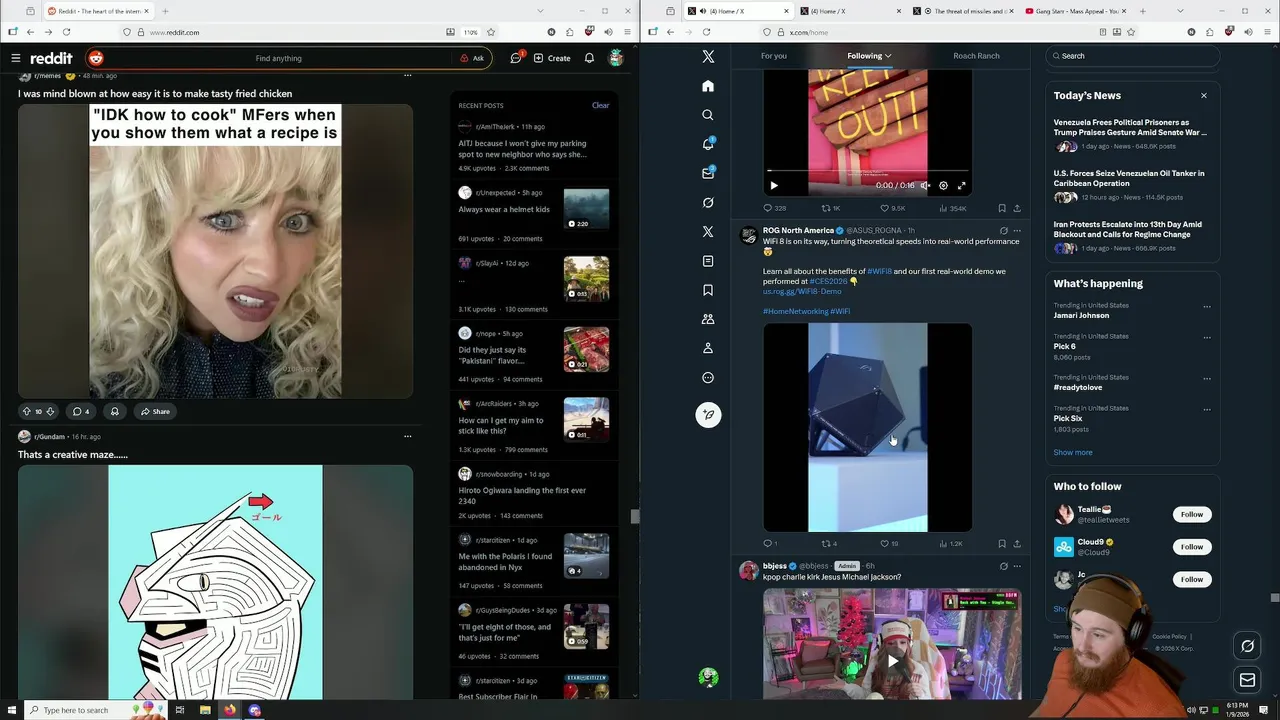Open Bookmarks icon in X sidebar
Image resolution: width=1280 pixels, height=720 pixels.
708,290
